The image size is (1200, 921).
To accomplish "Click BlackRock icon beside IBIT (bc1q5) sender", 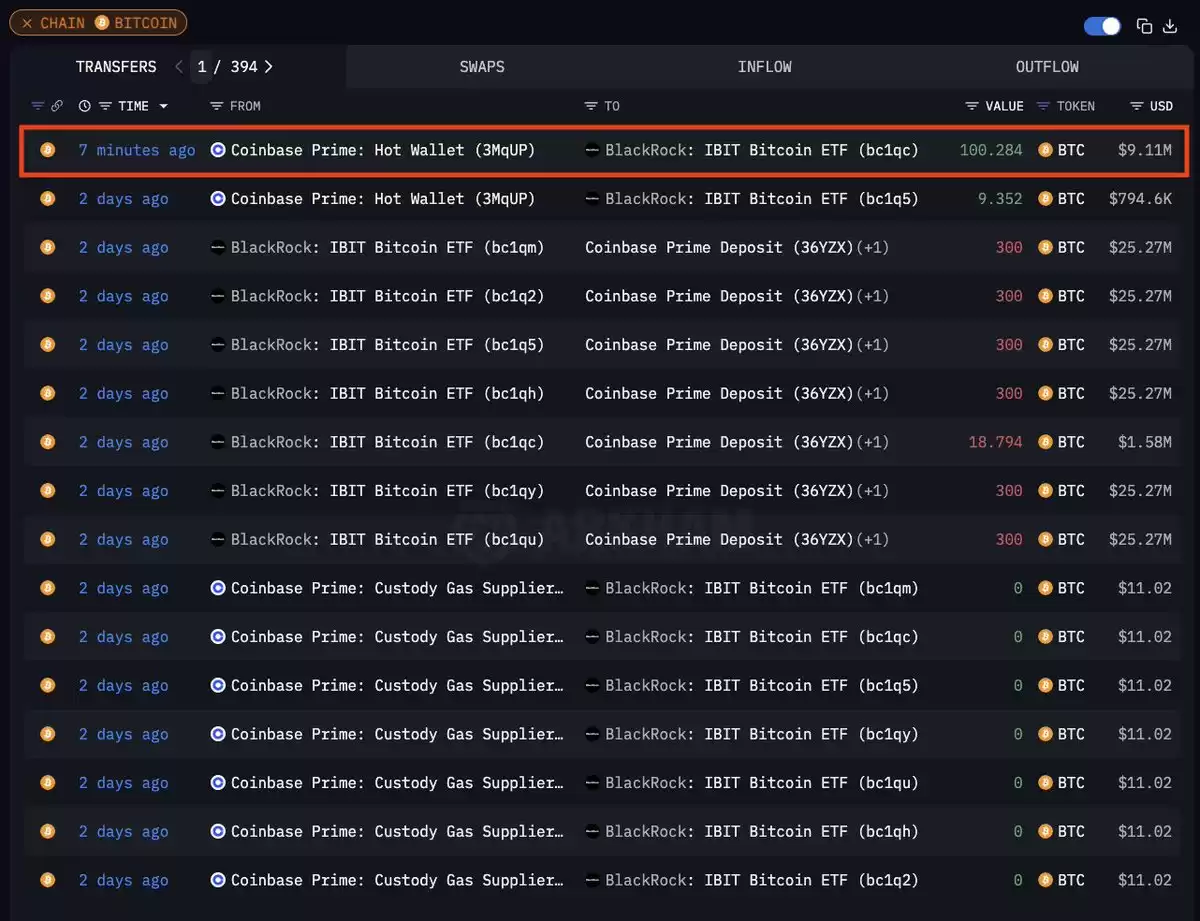I will pyautogui.click(x=218, y=345).
